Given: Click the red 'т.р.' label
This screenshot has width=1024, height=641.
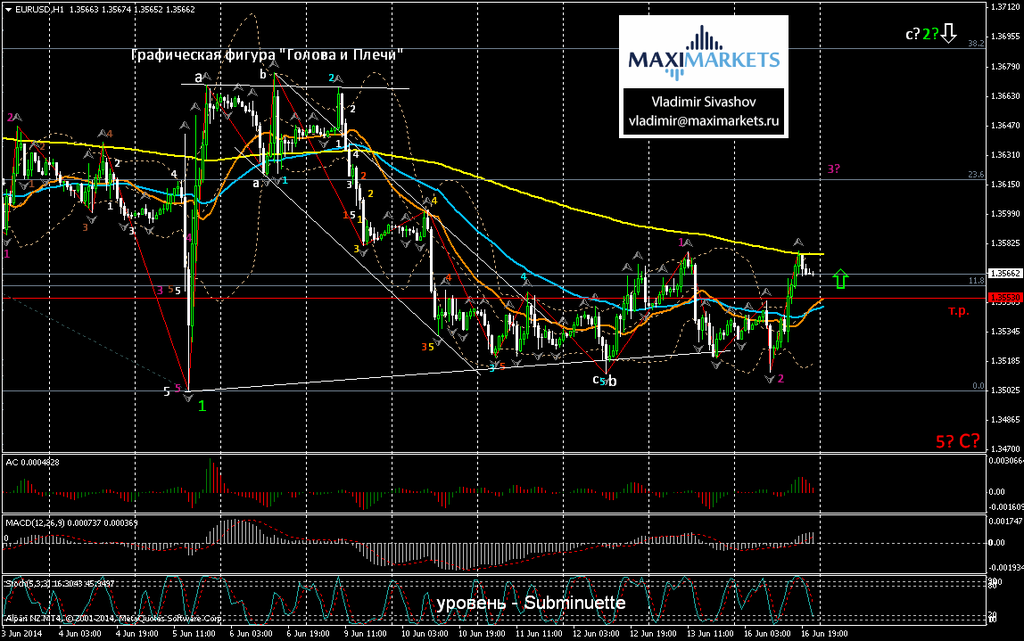Looking at the screenshot, I should coord(959,311).
